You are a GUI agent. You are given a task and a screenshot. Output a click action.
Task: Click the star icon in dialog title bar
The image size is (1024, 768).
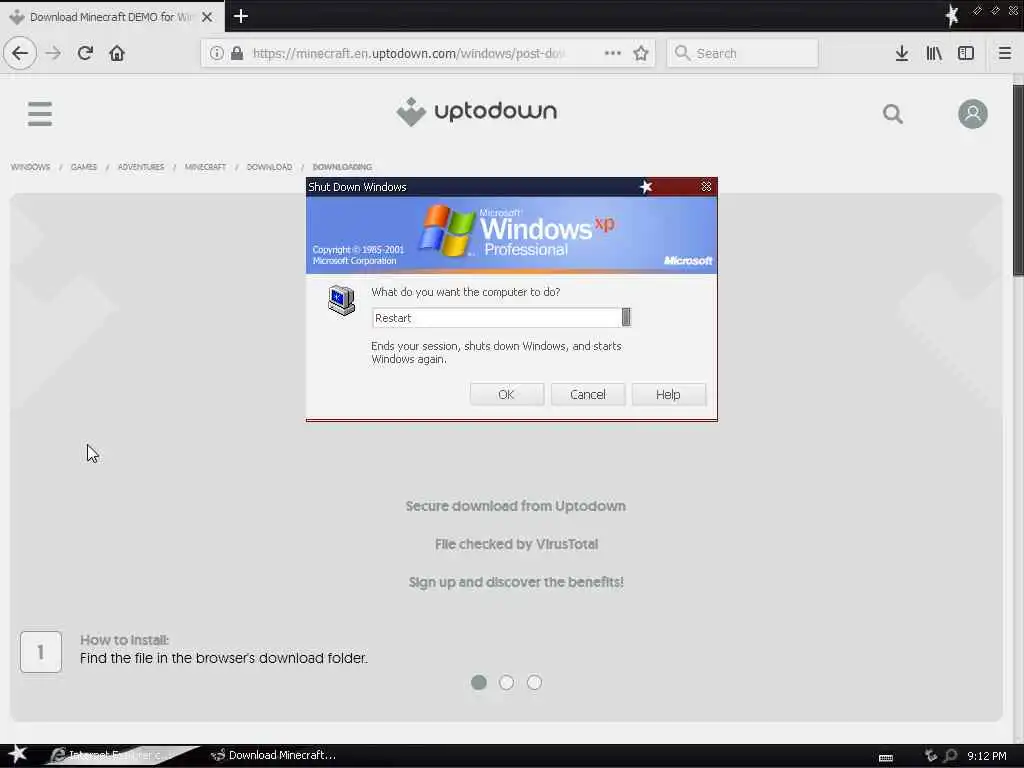pyautogui.click(x=646, y=187)
